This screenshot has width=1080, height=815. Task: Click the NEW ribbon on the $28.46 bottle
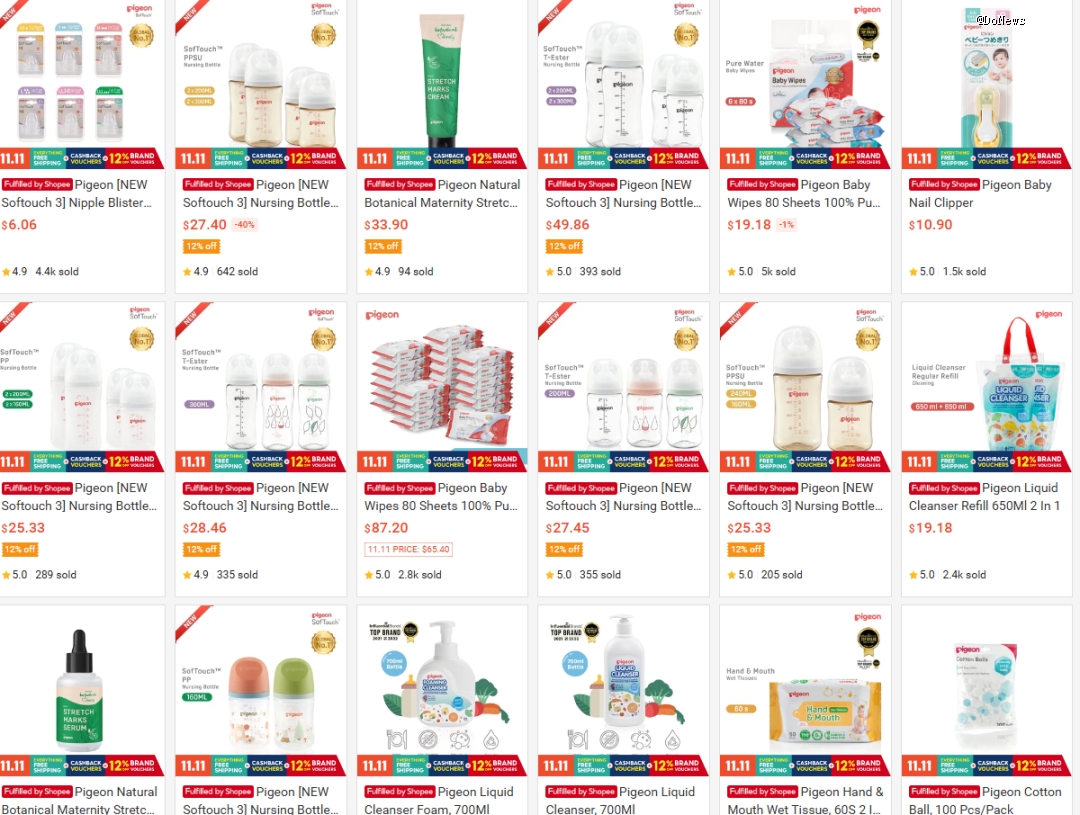pos(190,318)
